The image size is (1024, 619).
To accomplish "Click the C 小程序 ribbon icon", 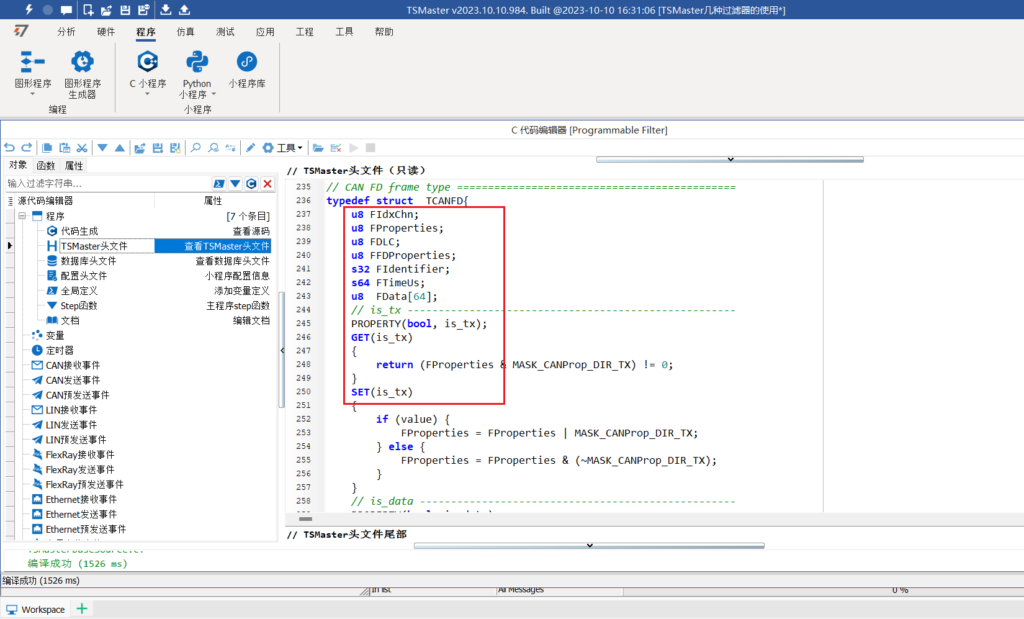I will (x=148, y=62).
